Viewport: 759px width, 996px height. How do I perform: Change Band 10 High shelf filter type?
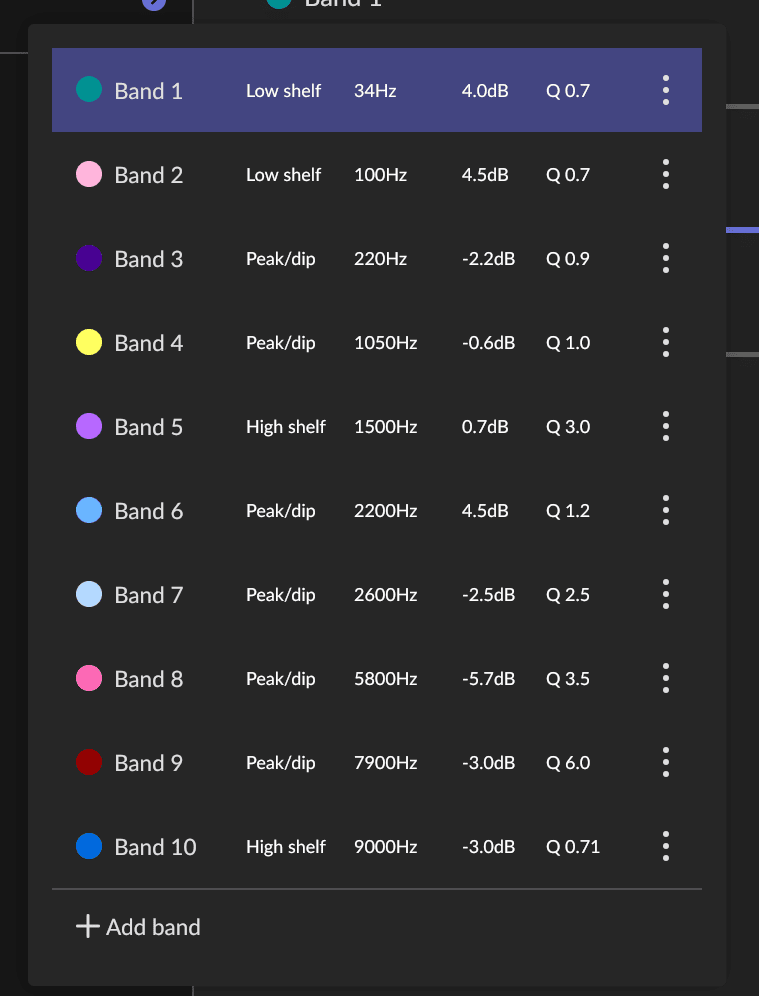[285, 847]
